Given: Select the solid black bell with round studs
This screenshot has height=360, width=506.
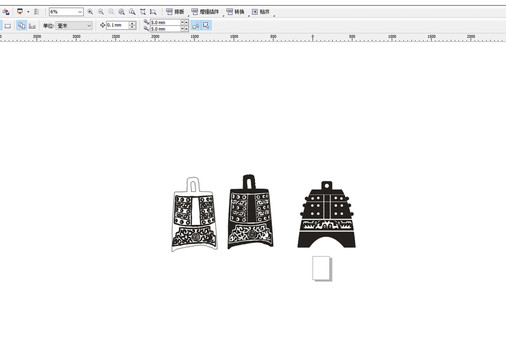Looking at the screenshot, I should click(x=327, y=215).
